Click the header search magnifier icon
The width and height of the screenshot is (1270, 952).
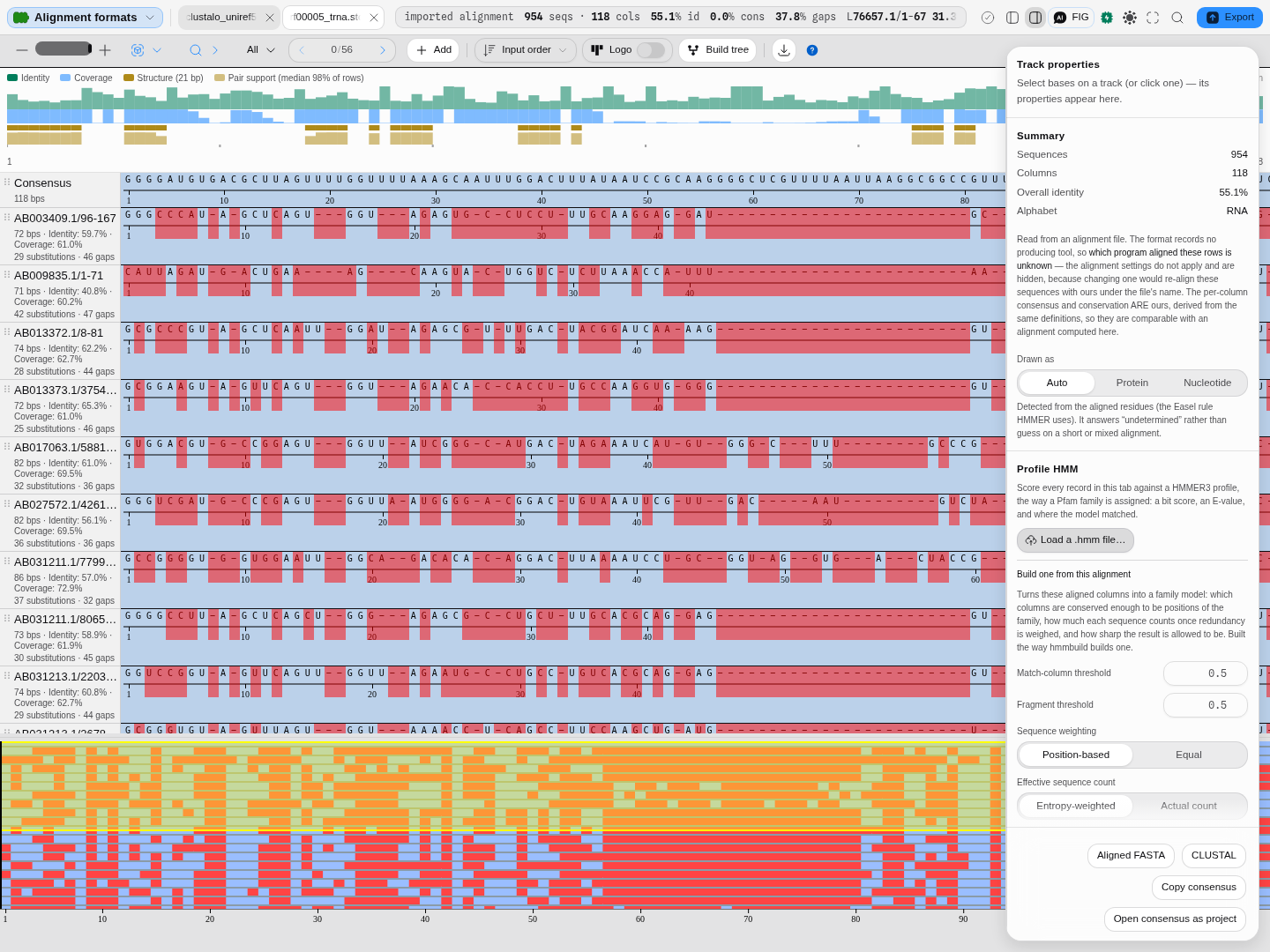pyautogui.click(x=1177, y=18)
